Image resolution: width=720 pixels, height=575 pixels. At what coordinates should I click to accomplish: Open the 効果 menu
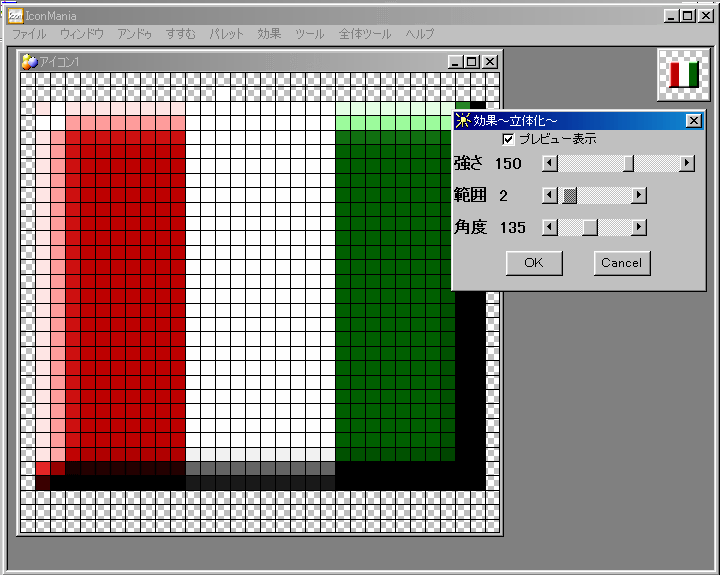click(x=269, y=34)
